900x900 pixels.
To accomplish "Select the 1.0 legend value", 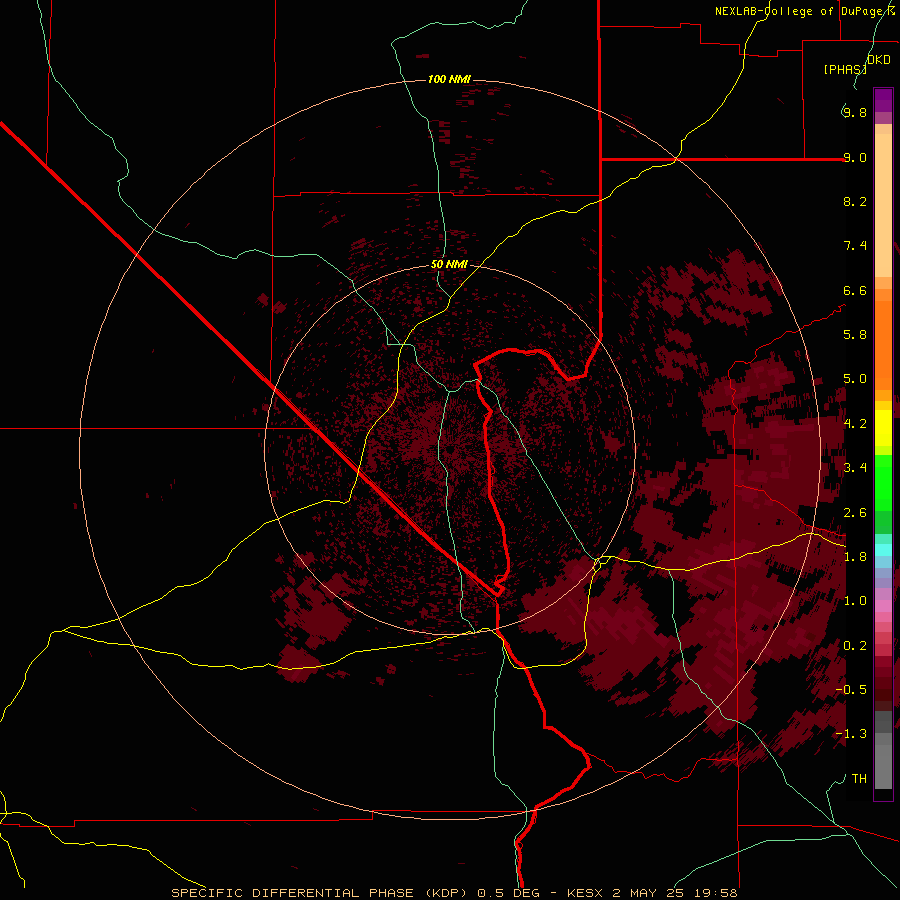I will click(x=855, y=601).
